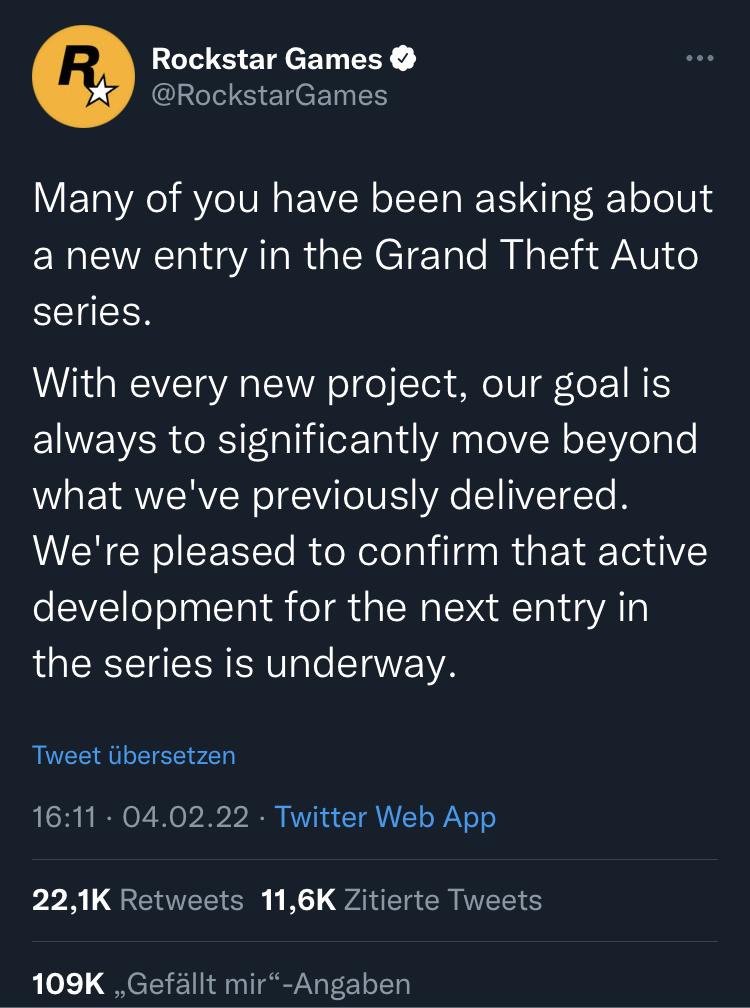Click the 16:11 post time
The image size is (750, 1008).
64,817
